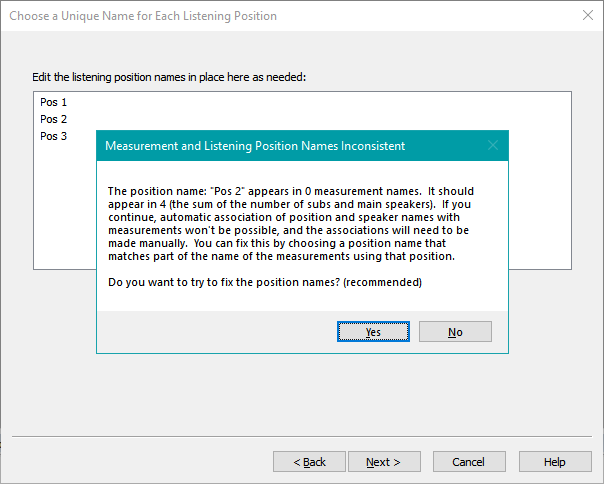Image resolution: width=604 pixels, height=484 pixels.
Task: Click the 'Edit the listening position names' label
Action: click(x=169, y=77)
